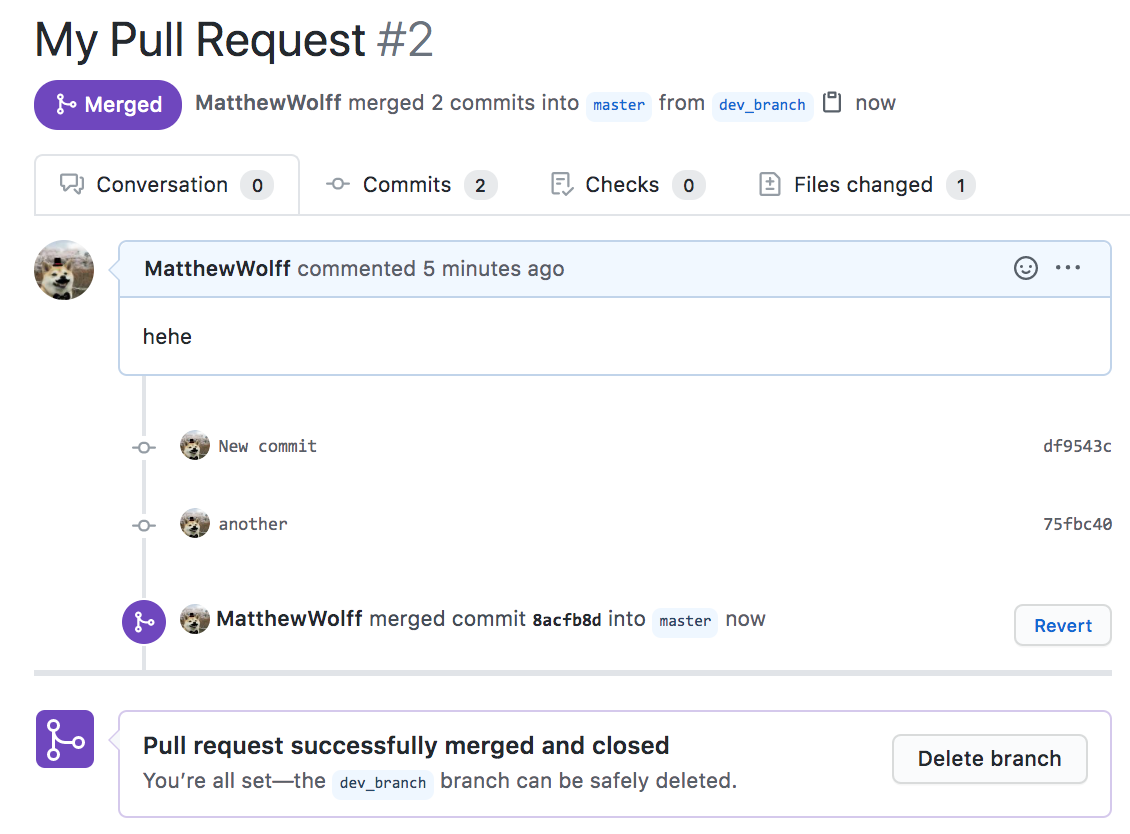Click the large MatthewWolff avatar beside the comment
Screen dimensions: 1130x834
pos(64,270)
